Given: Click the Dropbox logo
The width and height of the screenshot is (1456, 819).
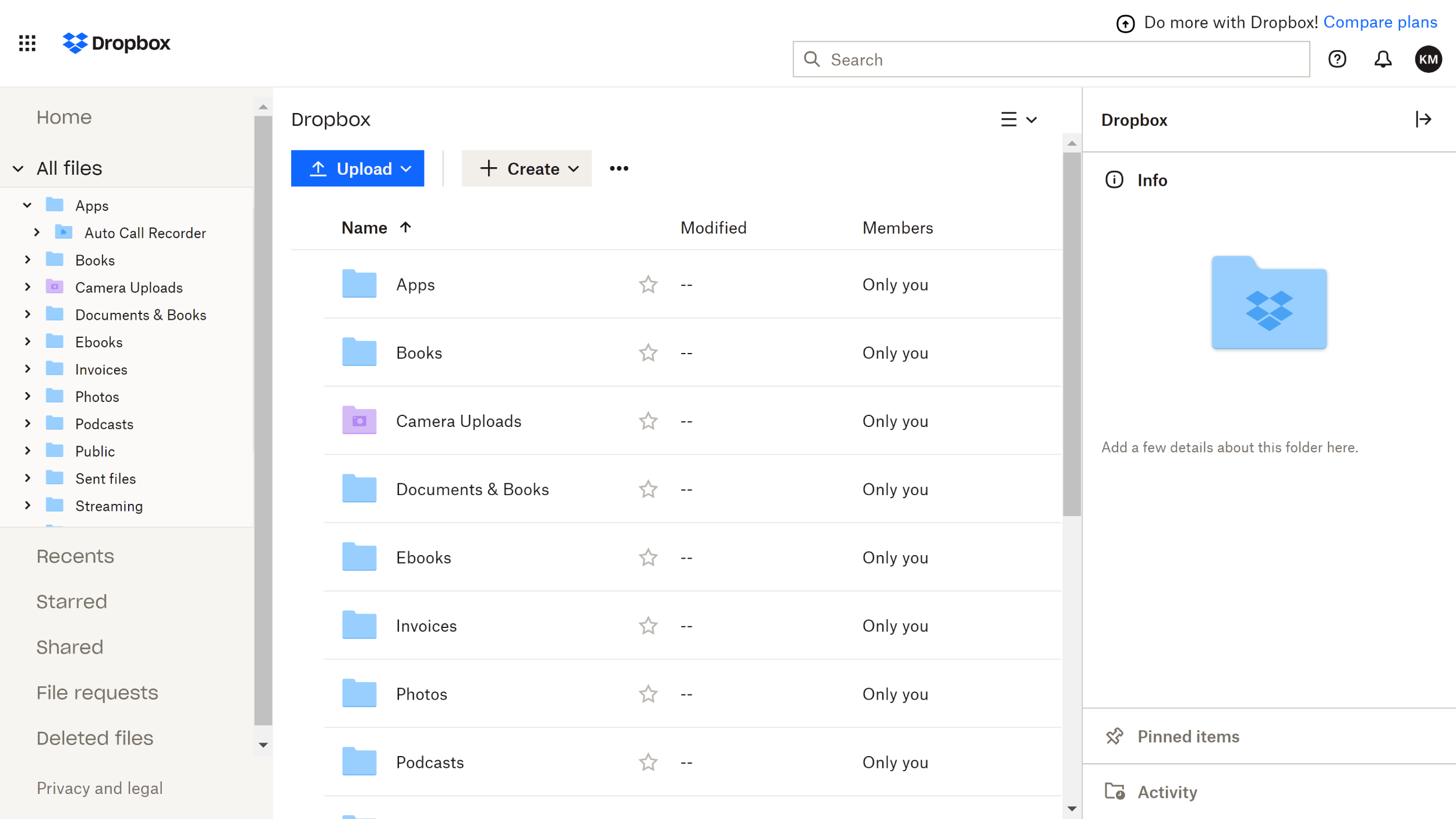Looking at the screenshot, I should coord(116,43).
